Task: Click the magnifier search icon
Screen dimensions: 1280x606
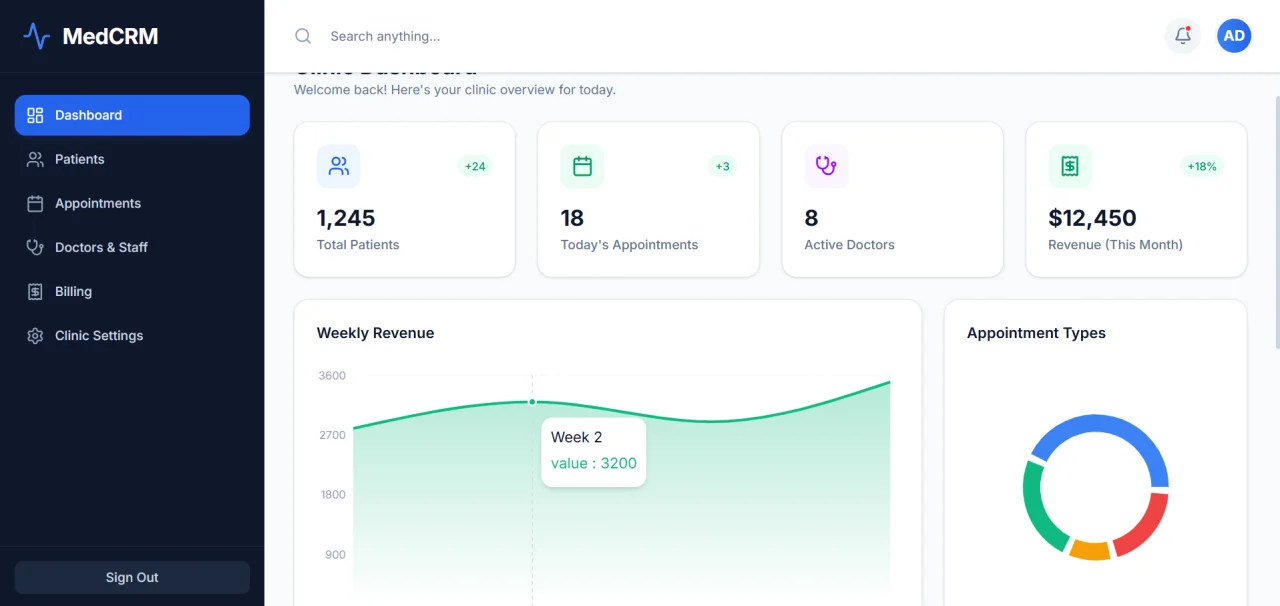Action: click(x=303, y=36)
